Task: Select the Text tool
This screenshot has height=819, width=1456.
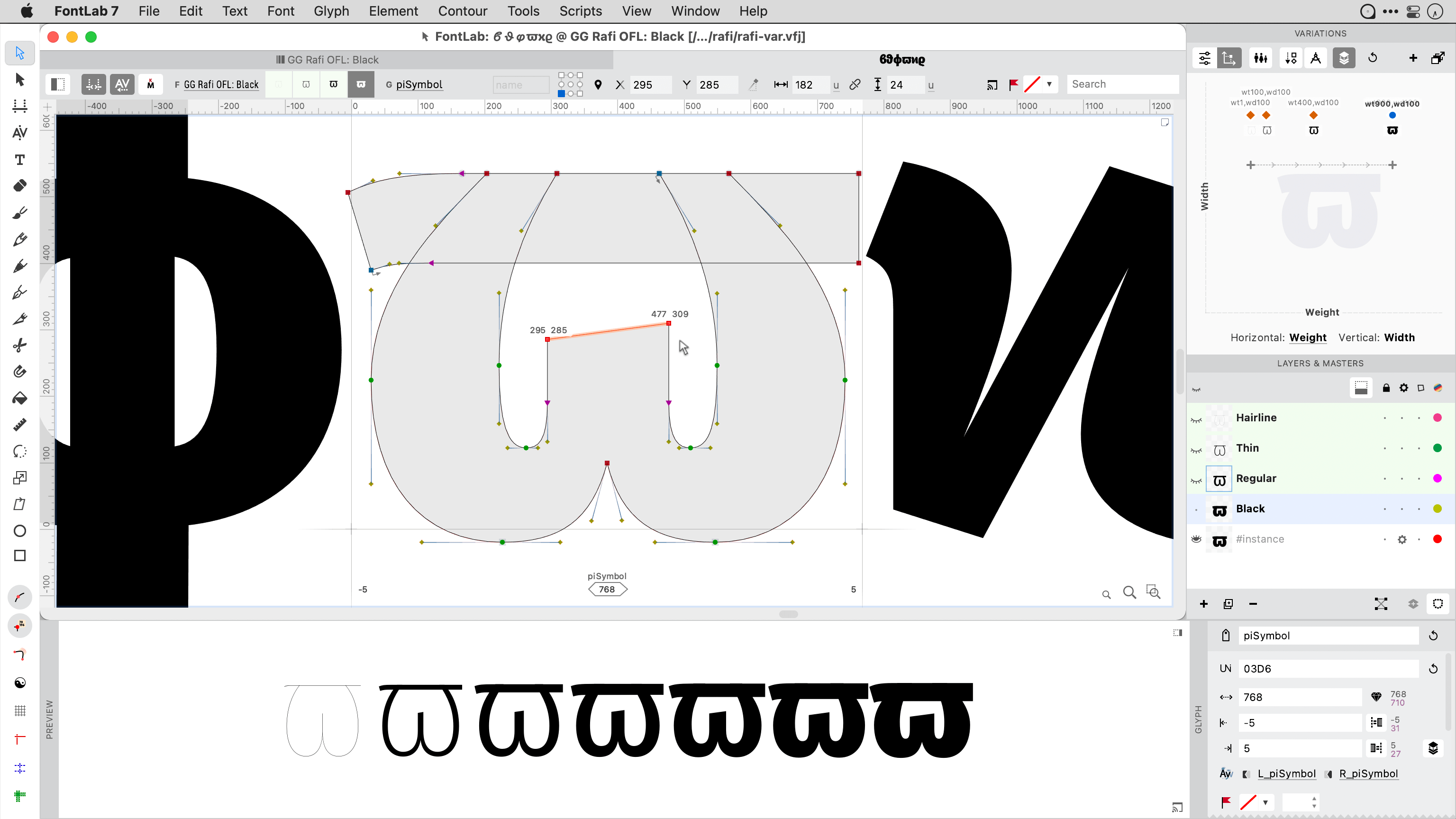Action: (x=20, y=159)
